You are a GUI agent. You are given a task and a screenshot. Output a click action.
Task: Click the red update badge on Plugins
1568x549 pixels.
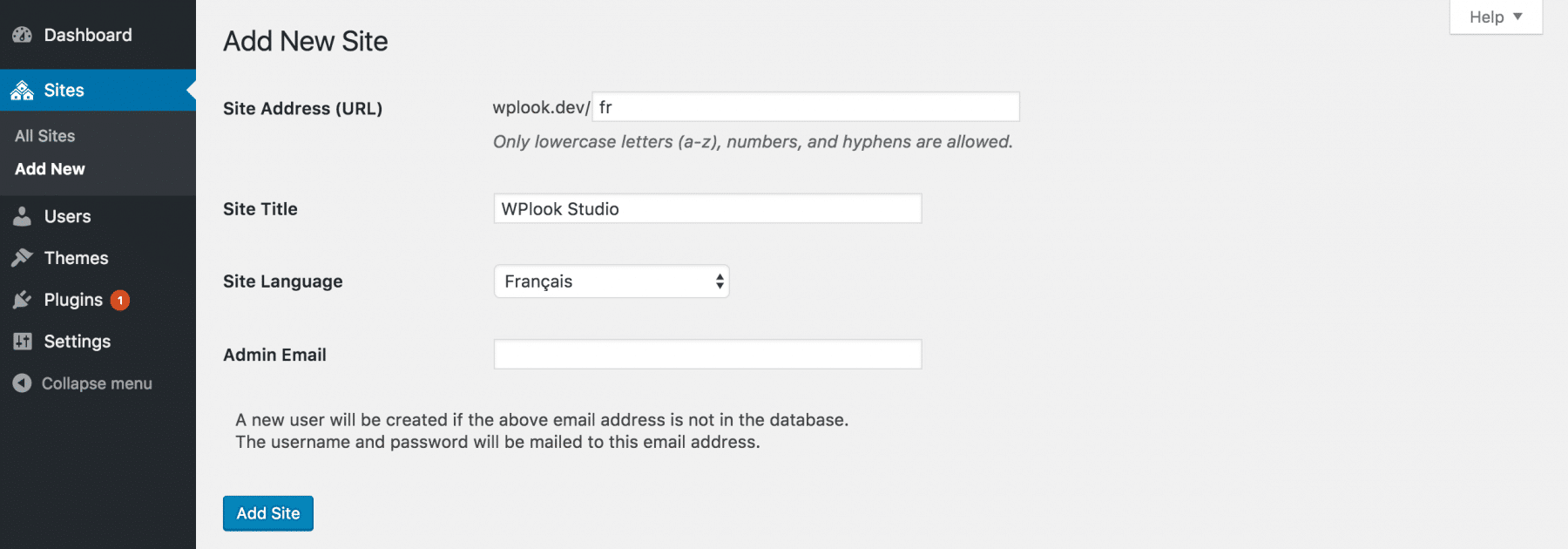pos(120,300)
